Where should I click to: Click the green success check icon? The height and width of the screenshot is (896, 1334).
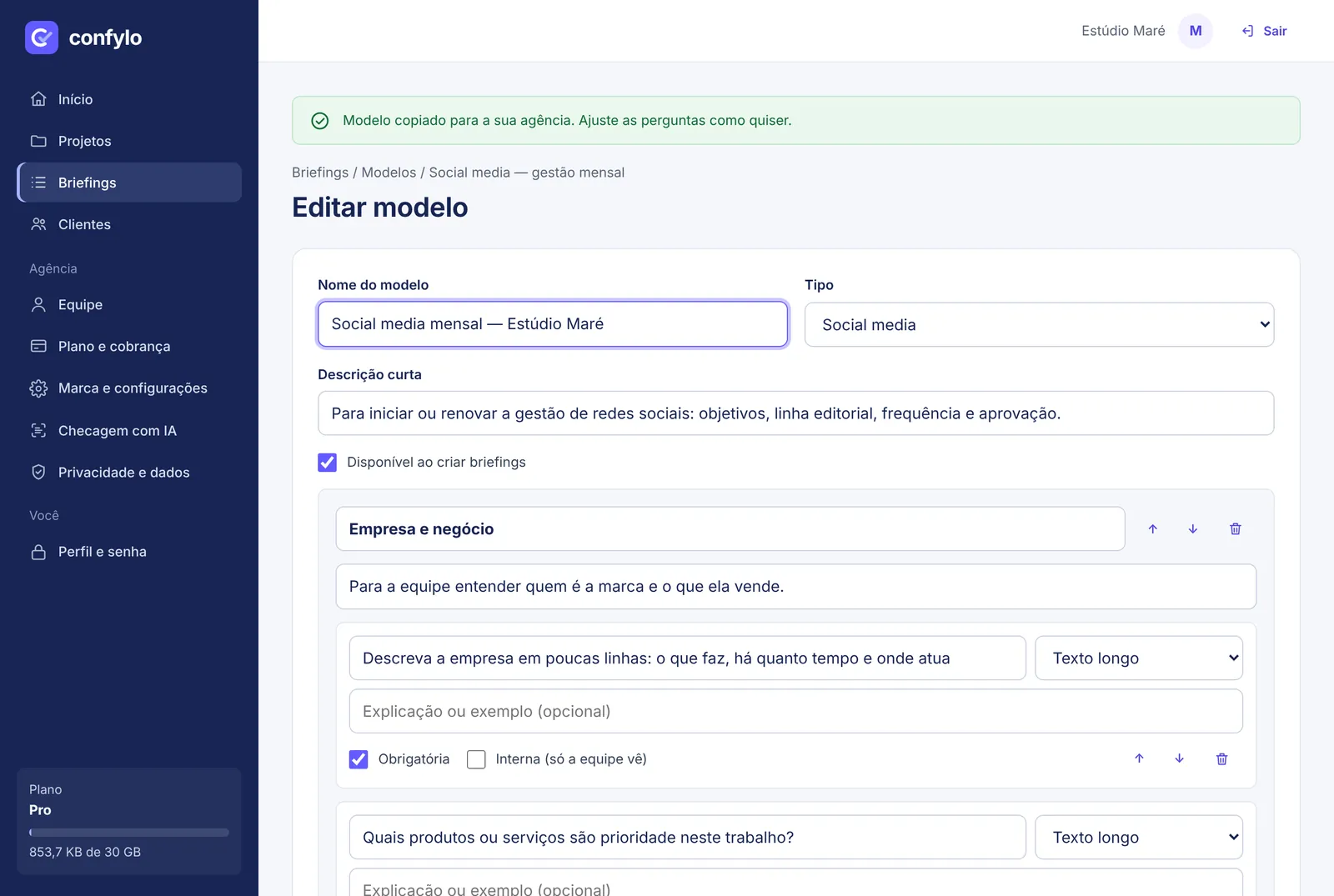pyautogui.click(x=320, y=121)
